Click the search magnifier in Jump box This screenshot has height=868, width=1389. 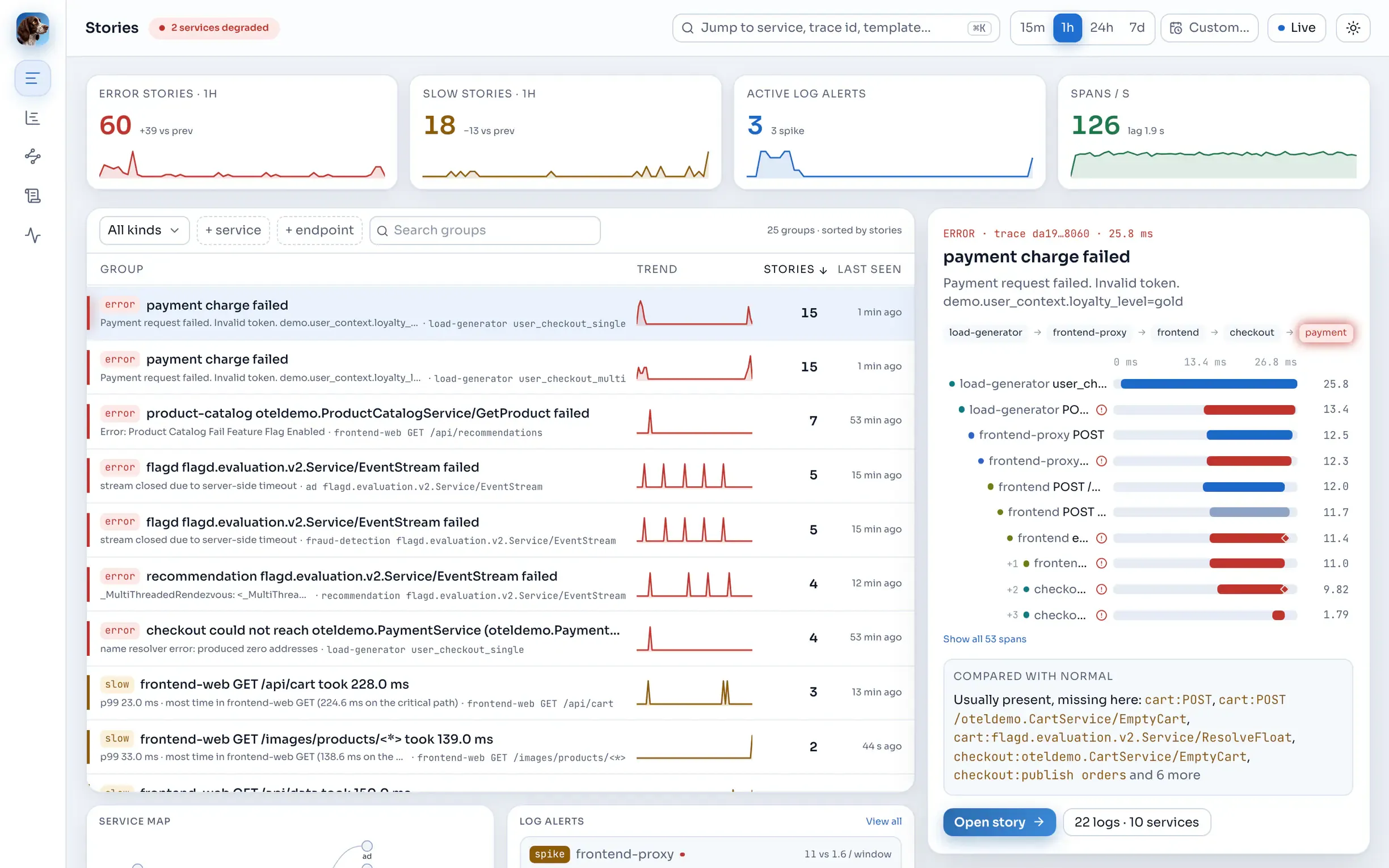(687, 28)
